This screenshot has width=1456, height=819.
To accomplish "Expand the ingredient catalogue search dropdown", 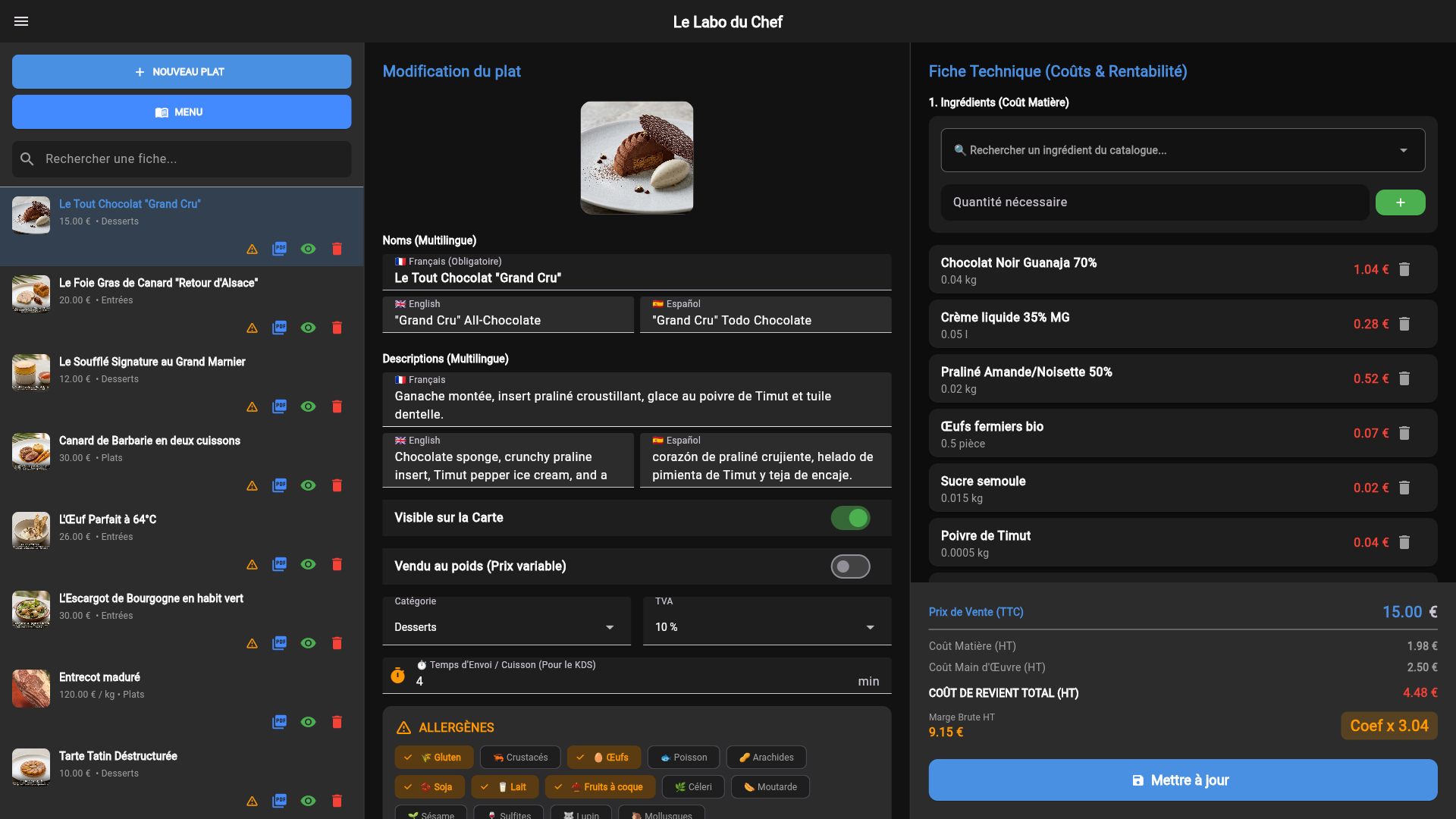I will (1183, 150).
